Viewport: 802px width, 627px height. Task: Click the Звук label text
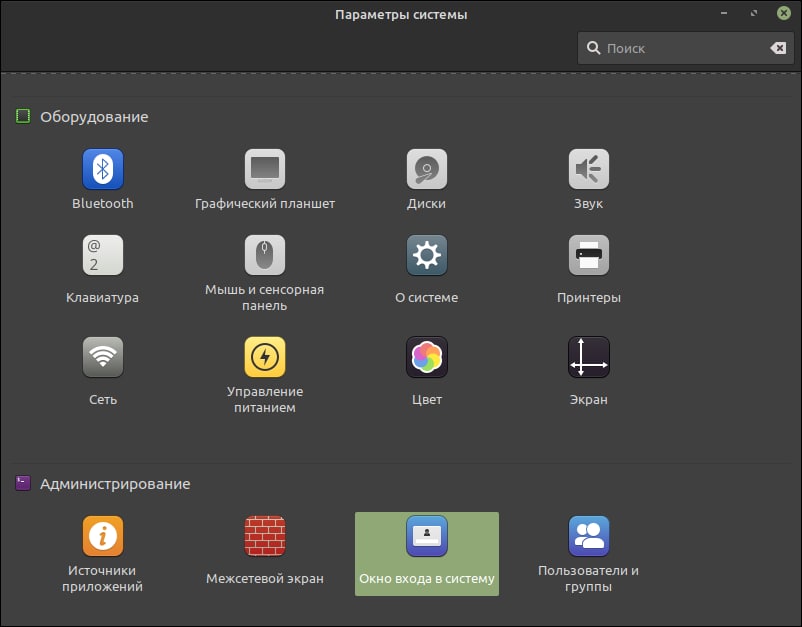click(589, 204)
